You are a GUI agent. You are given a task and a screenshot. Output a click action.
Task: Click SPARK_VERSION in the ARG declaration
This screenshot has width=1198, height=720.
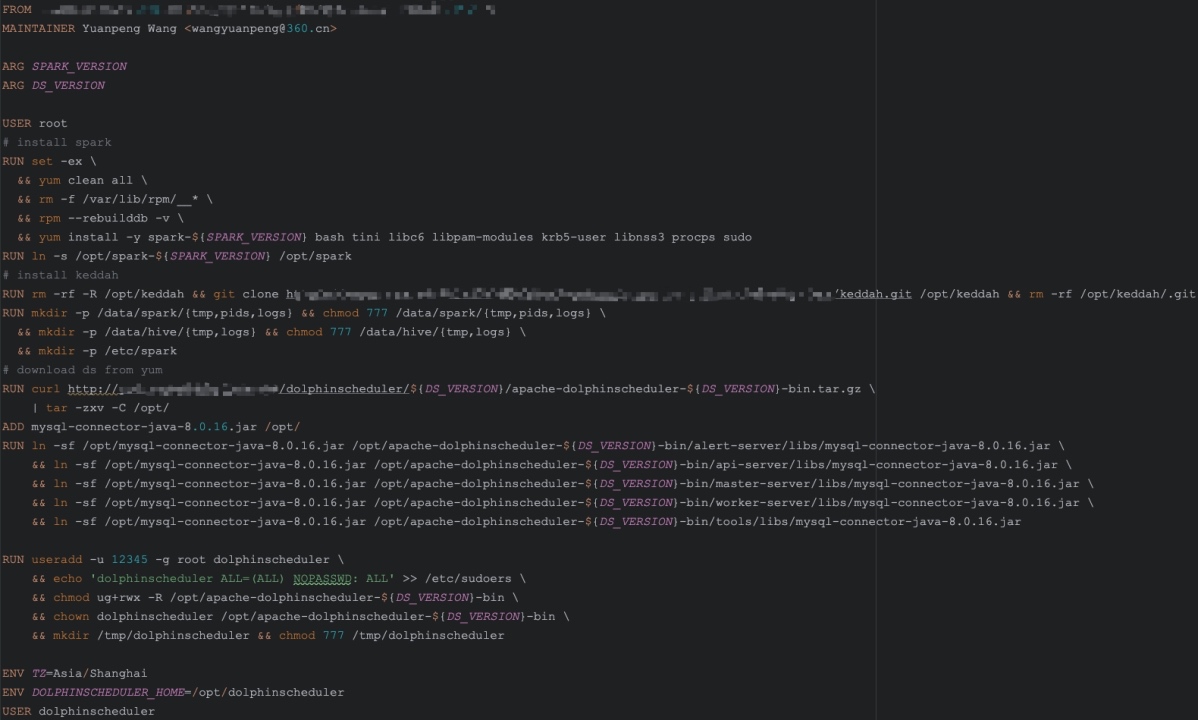[x=79, y=66]
